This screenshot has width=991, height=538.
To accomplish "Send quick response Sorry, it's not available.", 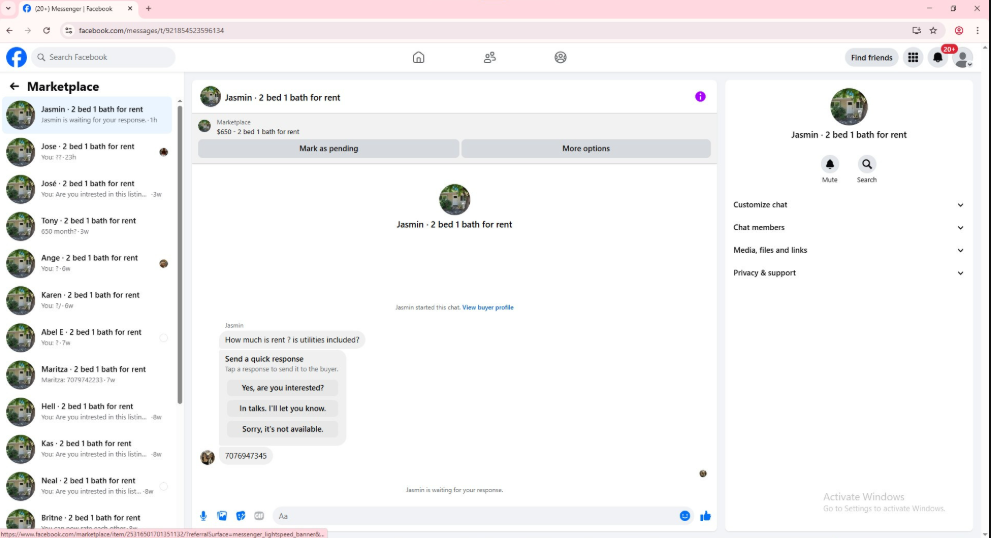I will click(x=283, y=429).
